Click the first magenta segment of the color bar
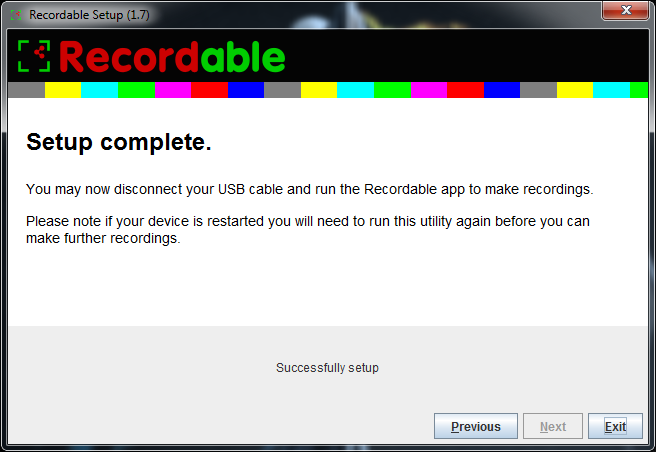The height and width of the screenshot is (452, 656). pyautogui.click(x=173, y=90)
